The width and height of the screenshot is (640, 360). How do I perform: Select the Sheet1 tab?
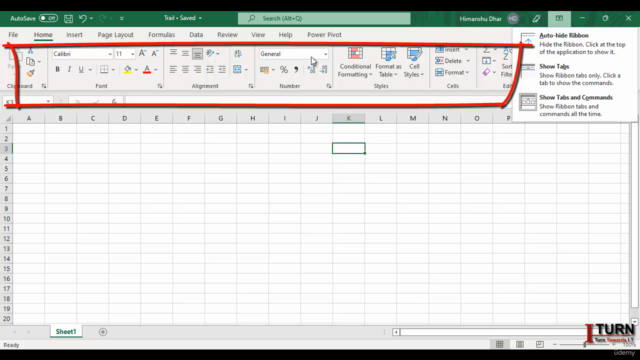[x=66, y=331]
